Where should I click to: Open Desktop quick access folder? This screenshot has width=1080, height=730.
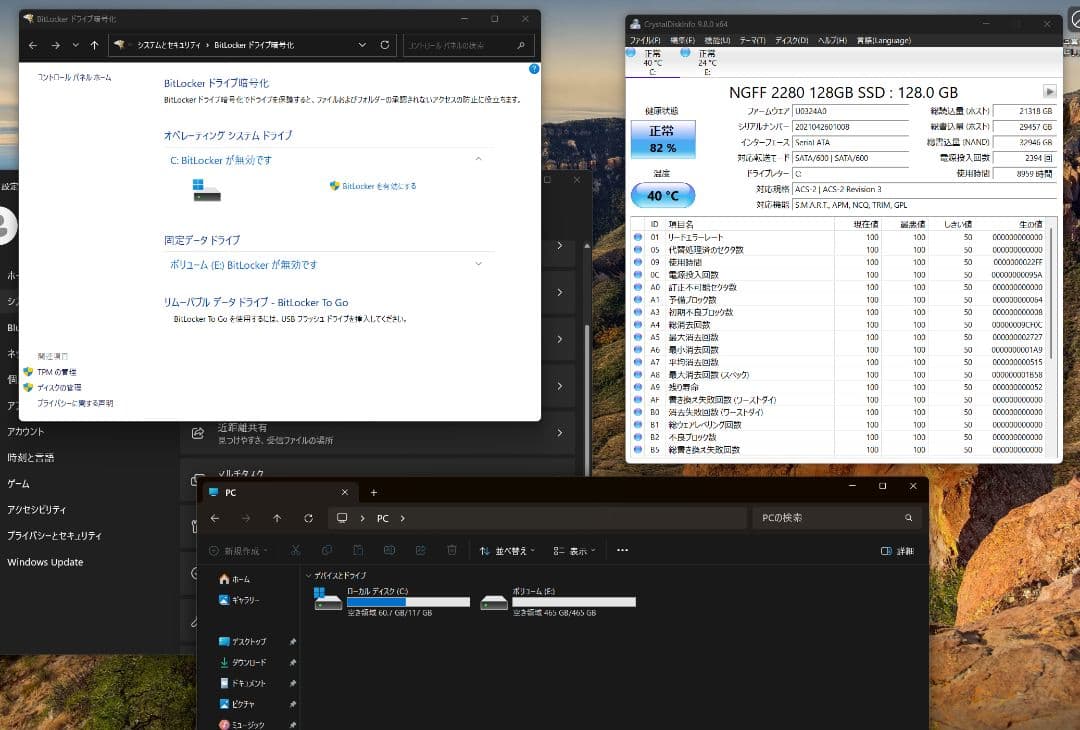point(242,641)
